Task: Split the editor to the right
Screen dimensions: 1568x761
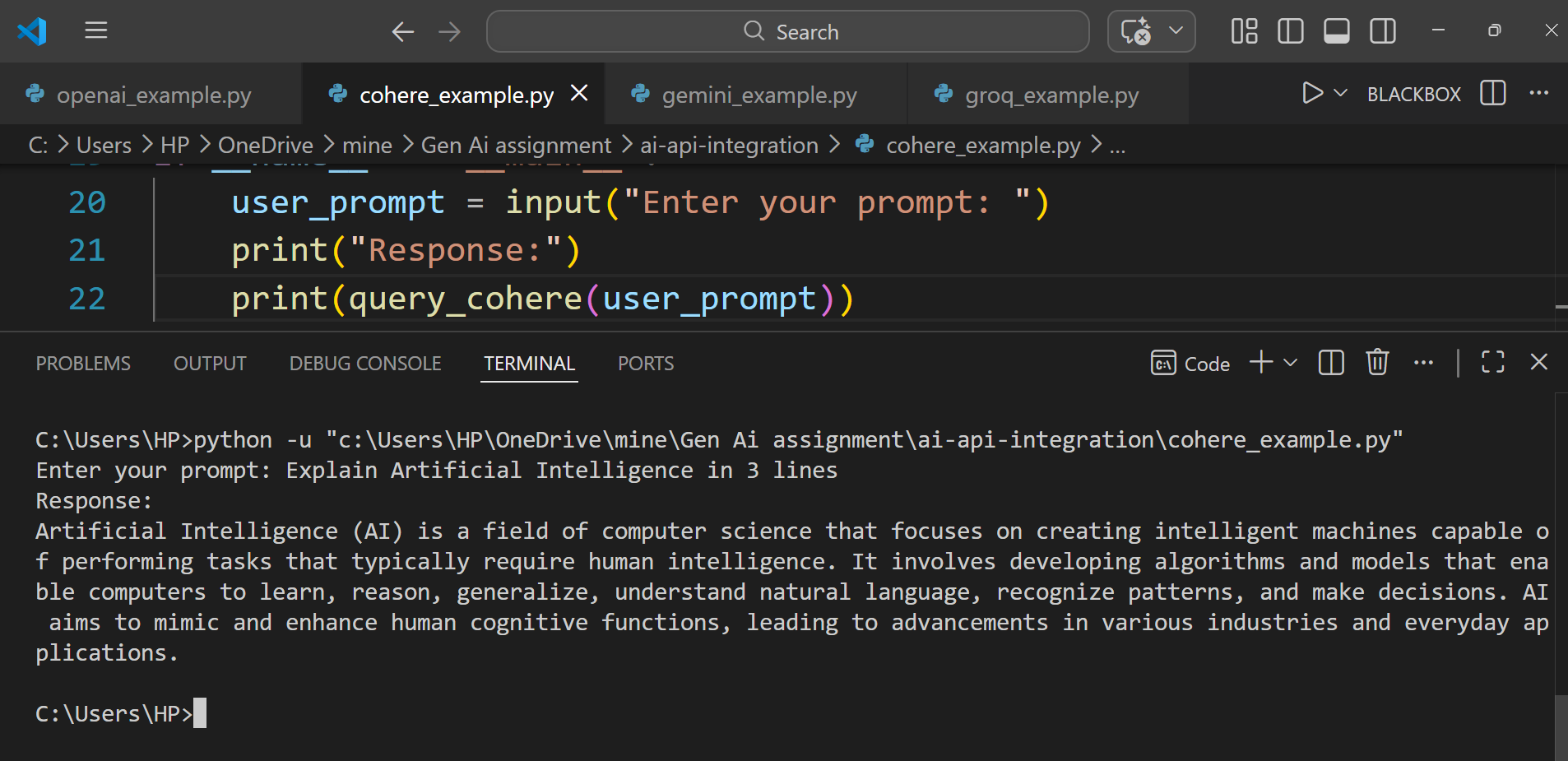Action: click(1492, 93)
